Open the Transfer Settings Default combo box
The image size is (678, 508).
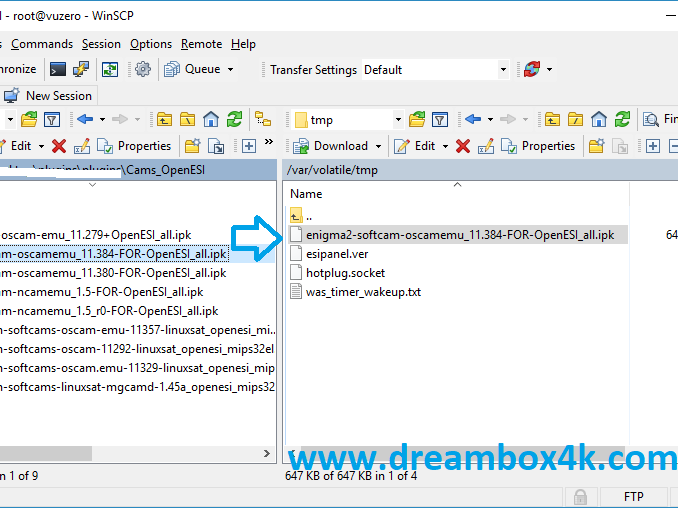click(435, 70)
